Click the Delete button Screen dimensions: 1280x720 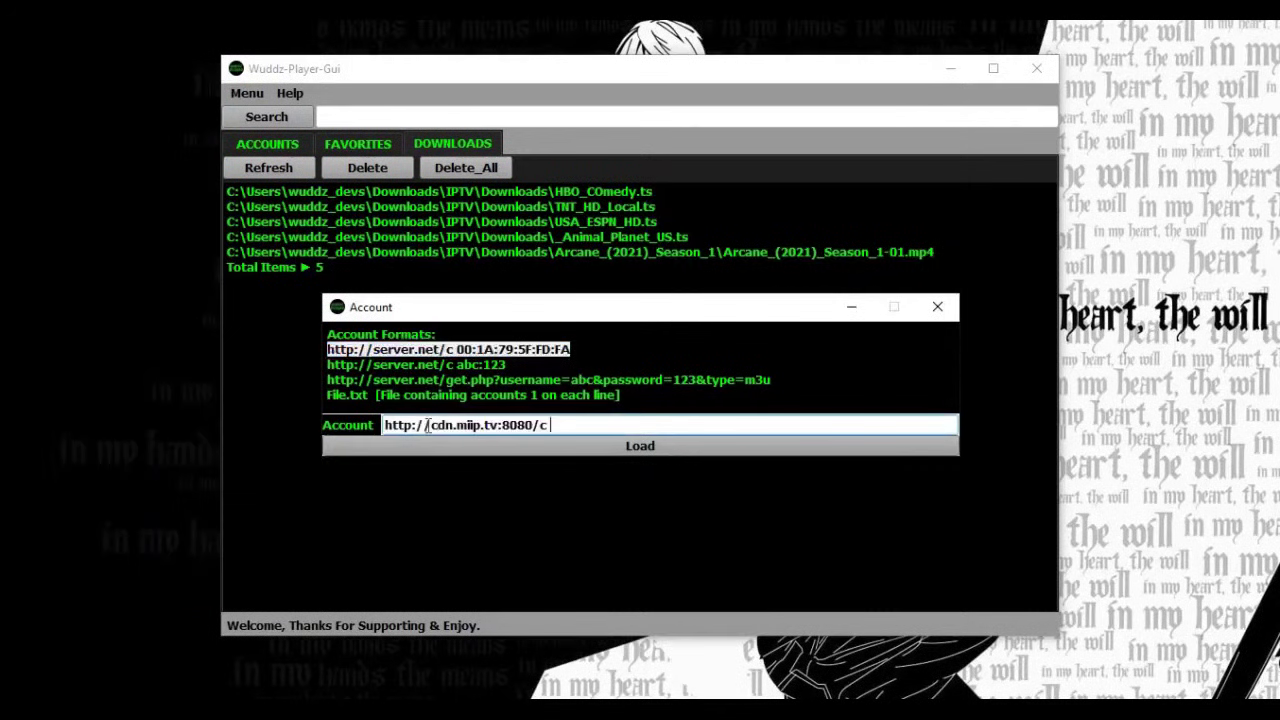pos(368,168)
